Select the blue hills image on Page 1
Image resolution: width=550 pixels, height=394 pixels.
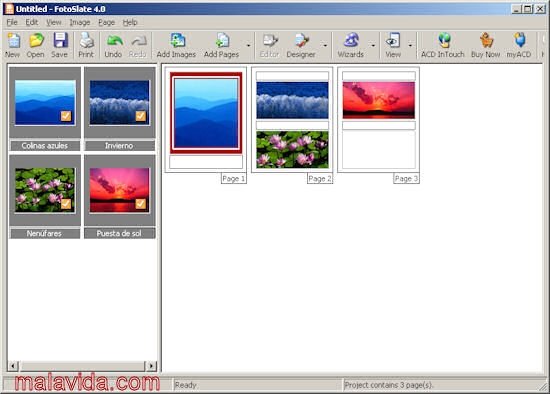coord(206,113)
